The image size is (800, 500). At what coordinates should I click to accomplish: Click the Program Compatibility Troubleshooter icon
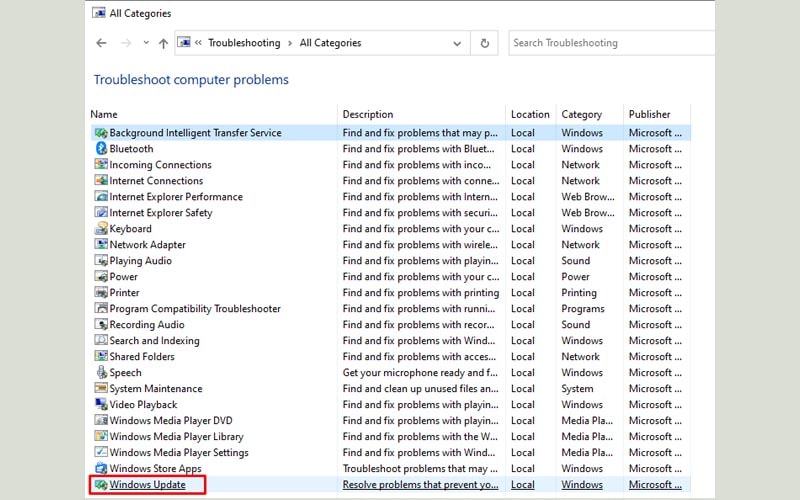(x=101, y=308)
